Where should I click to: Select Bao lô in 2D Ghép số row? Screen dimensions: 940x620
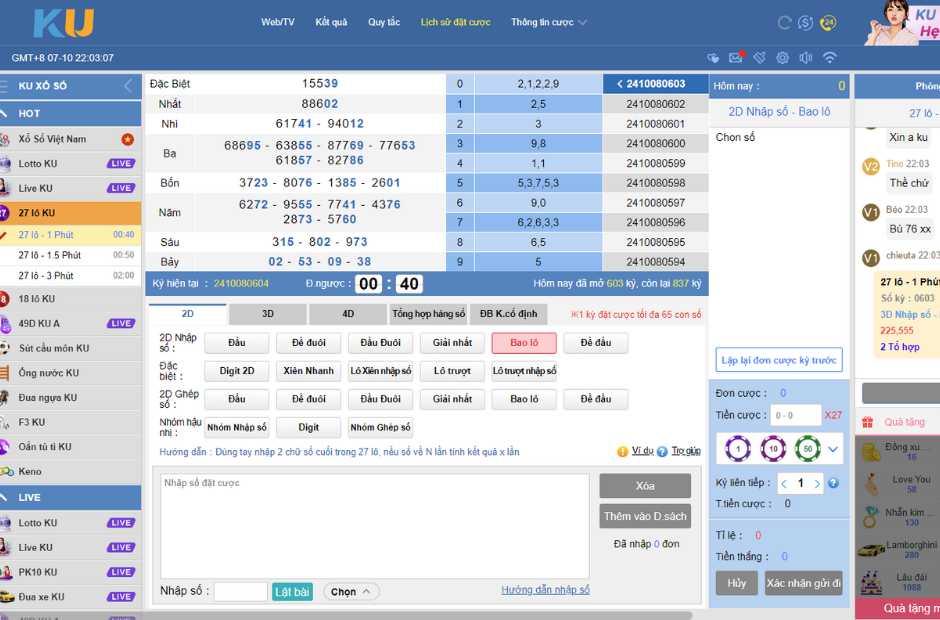pyautogui.click(x=524, y=399)
